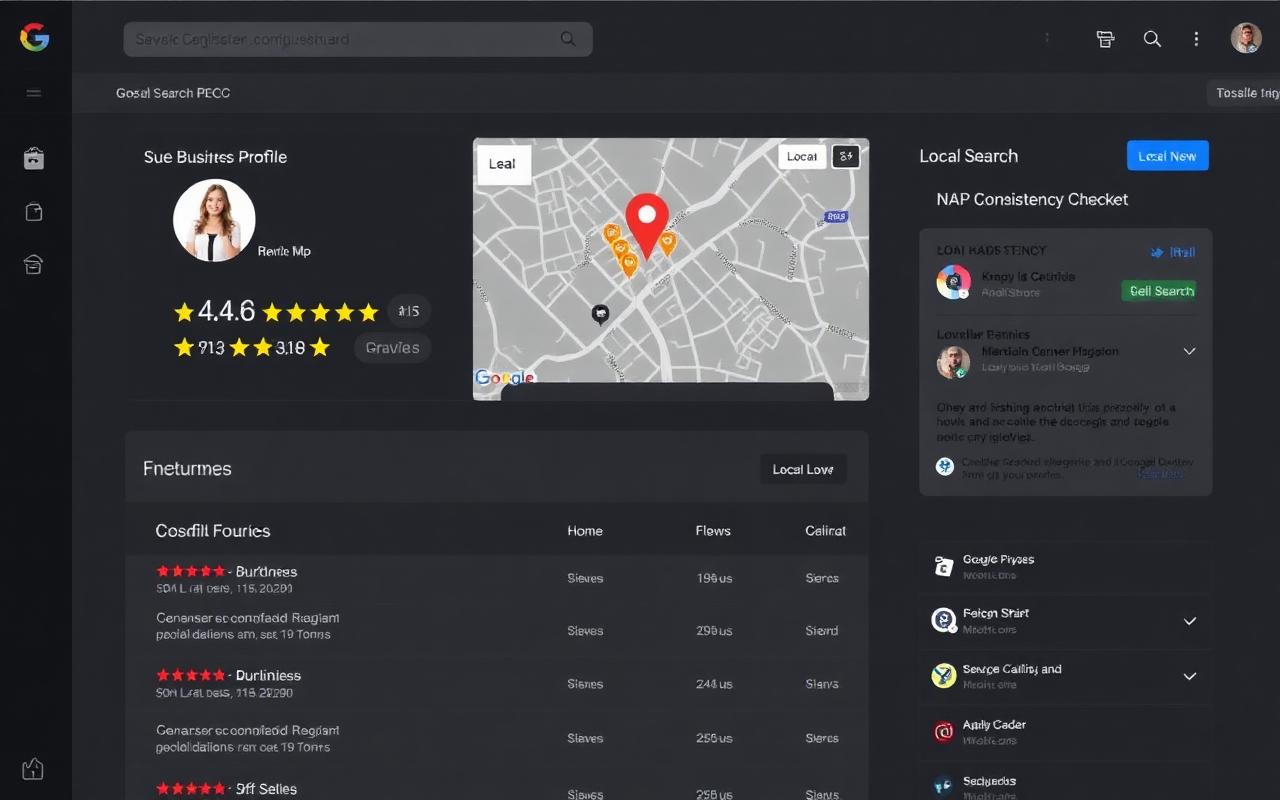Expand the Felcon Shirt row chevron
Image resolution: width=1280 pixels, height=800 pixels.
[x=1190, y=621]
